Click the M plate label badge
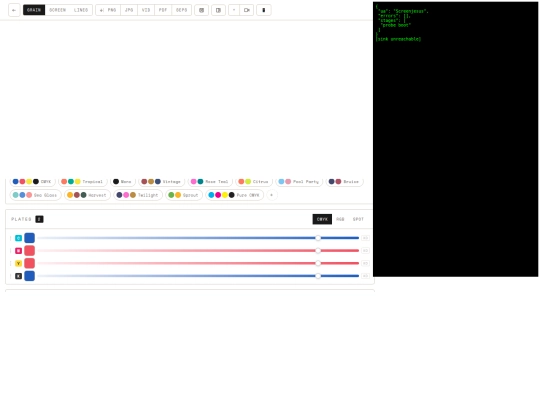540x405 pixels. [x=19, y=251]
